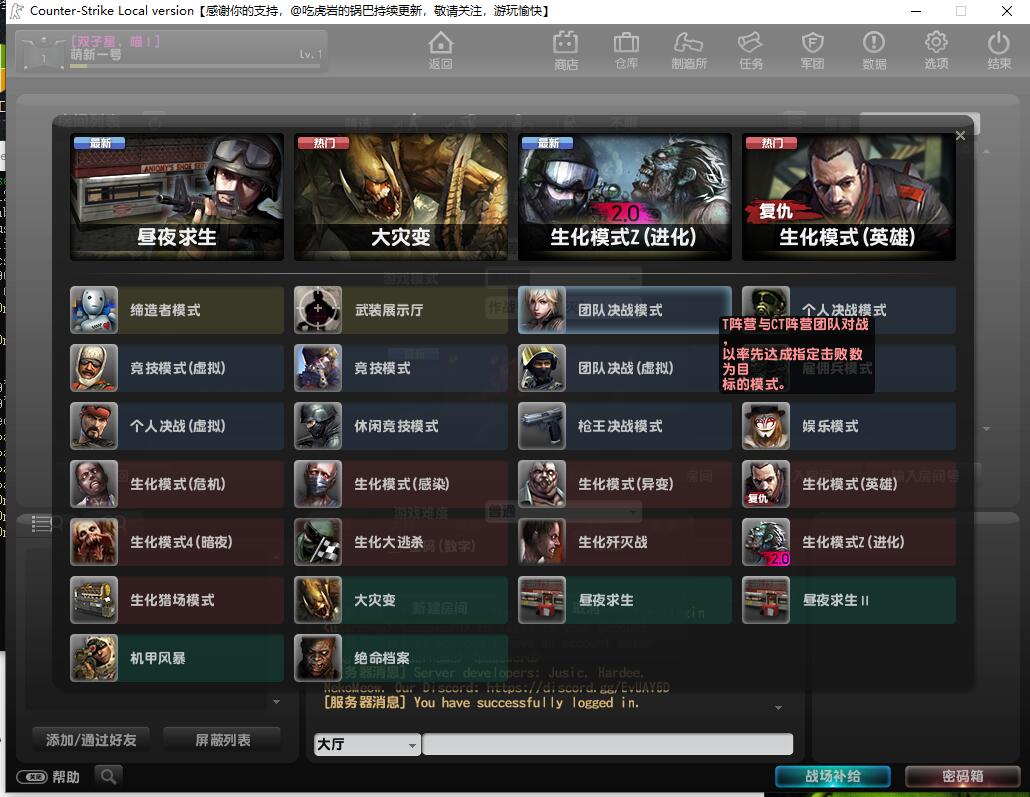Open the 制造所 crafting icon
Viewport: 1030px width, 797px height.
tap(689, 50)
